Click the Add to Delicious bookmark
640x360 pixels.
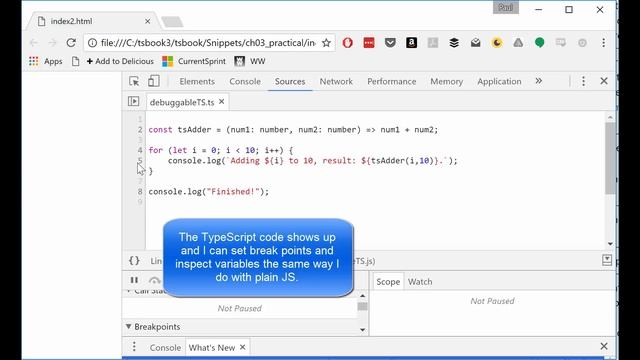tap(120, 61)
